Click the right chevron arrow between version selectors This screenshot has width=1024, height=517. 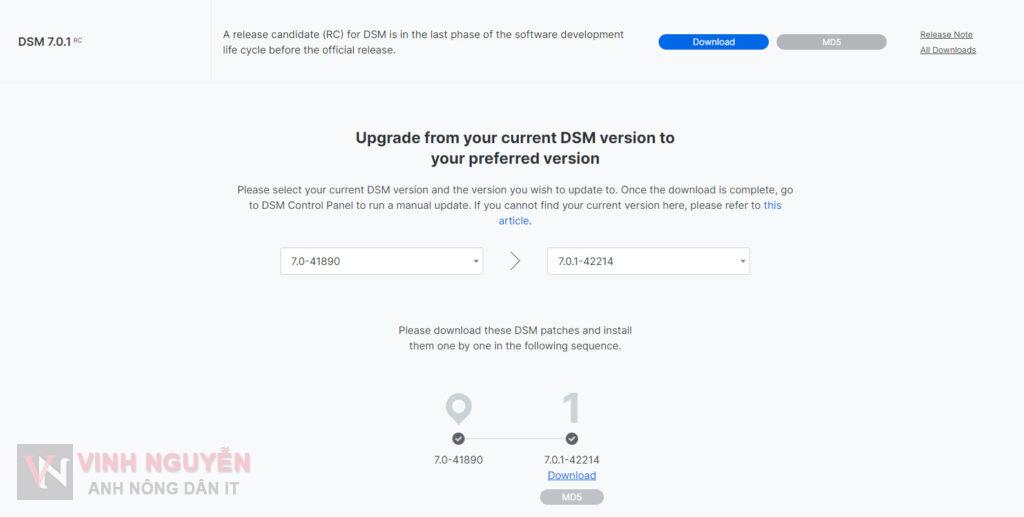(x=515, y=261)
